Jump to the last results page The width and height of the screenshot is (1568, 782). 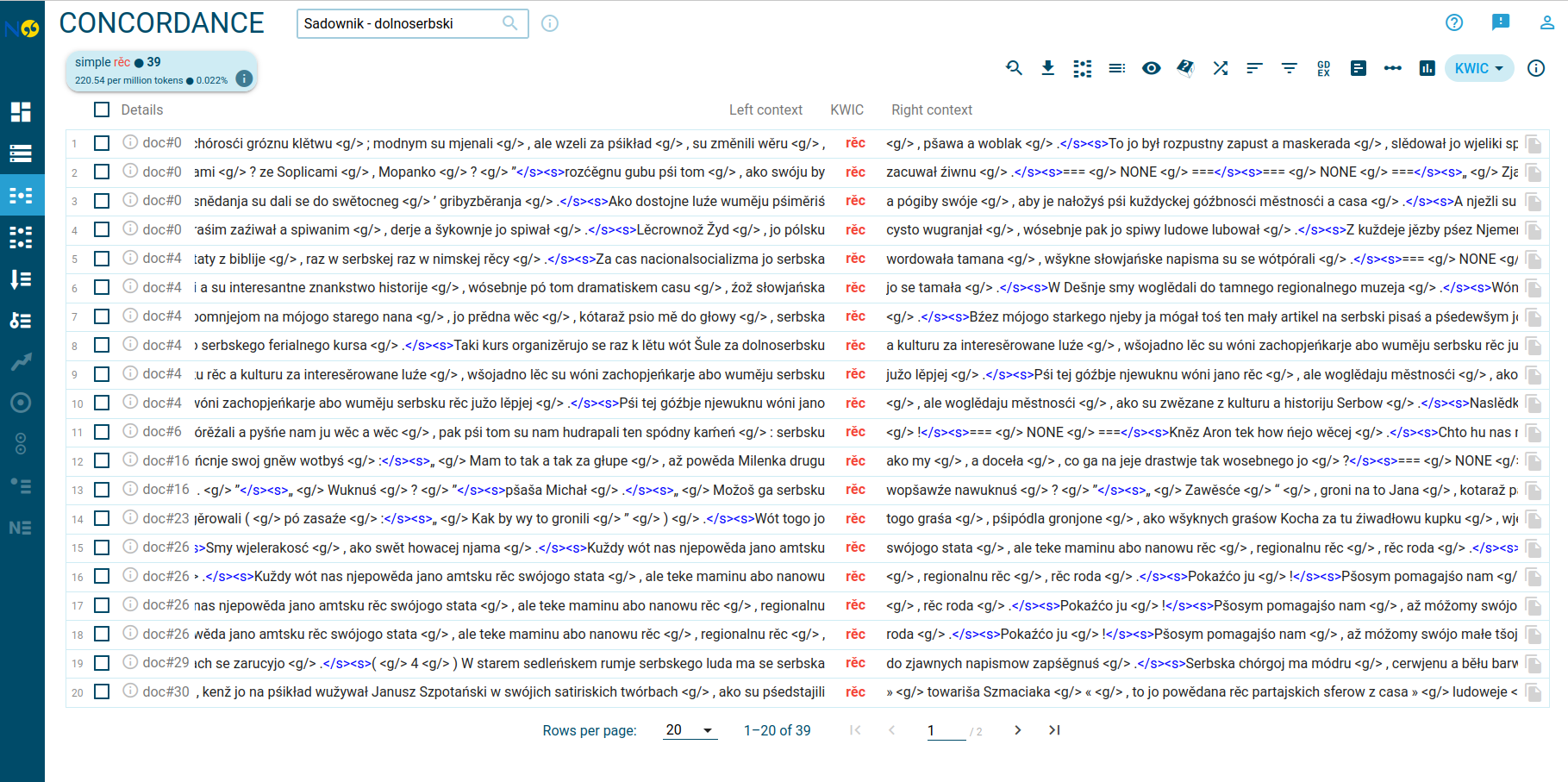(1054, 730)
